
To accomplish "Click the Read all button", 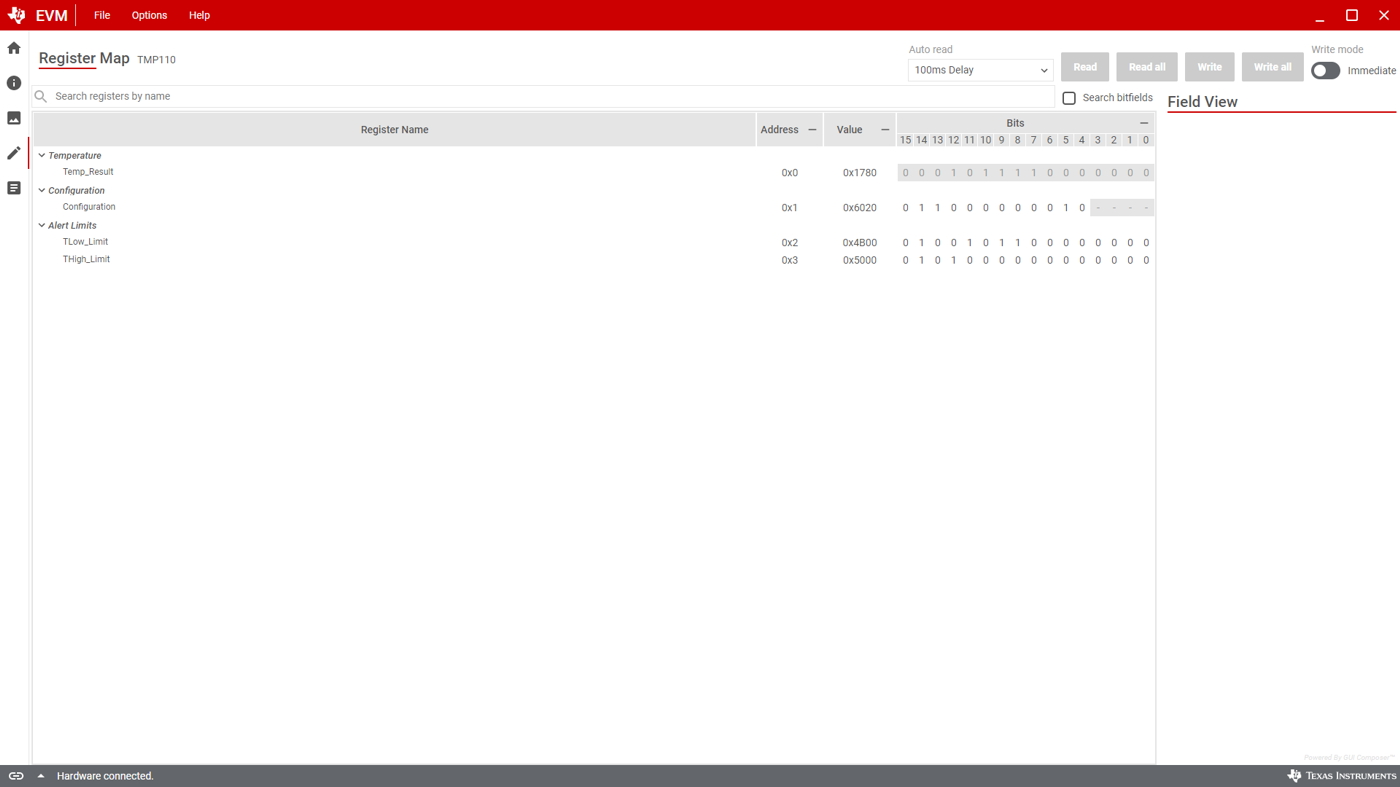I will 1146,66.
